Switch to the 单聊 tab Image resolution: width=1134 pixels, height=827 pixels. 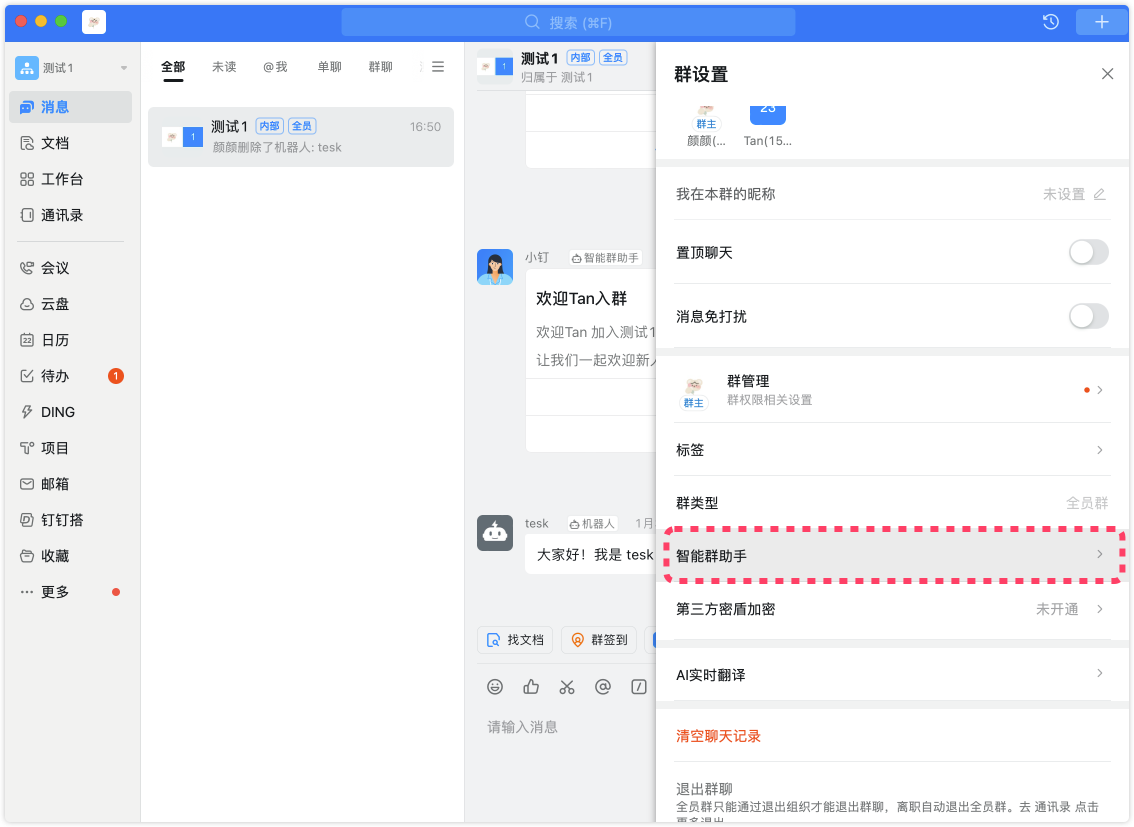[x=329, y=67]
